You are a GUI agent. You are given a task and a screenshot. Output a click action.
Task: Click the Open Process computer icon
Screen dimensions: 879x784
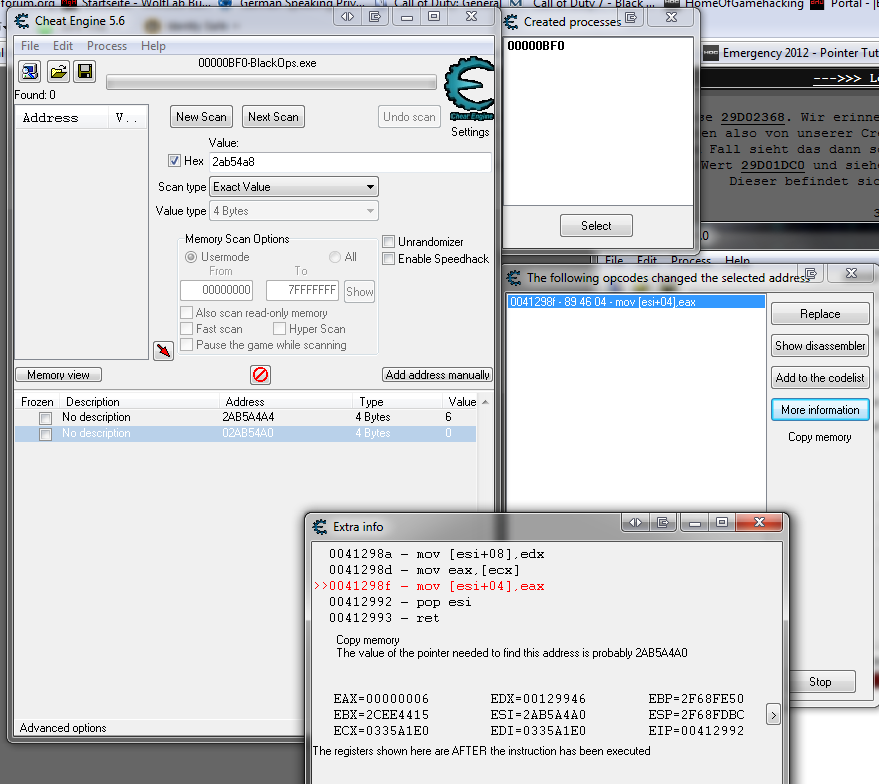[x=29, y=71]
